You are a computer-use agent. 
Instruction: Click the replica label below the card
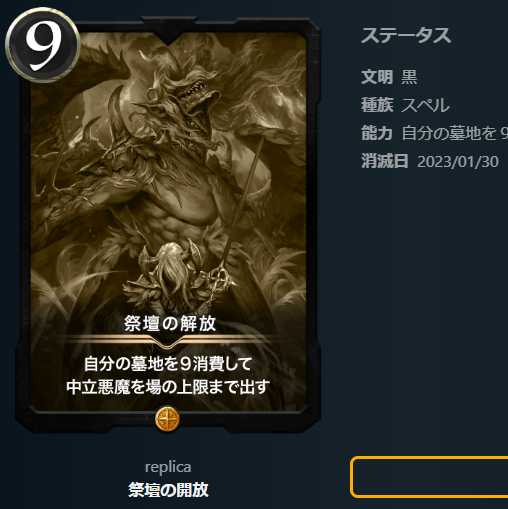tap(168, 467)
